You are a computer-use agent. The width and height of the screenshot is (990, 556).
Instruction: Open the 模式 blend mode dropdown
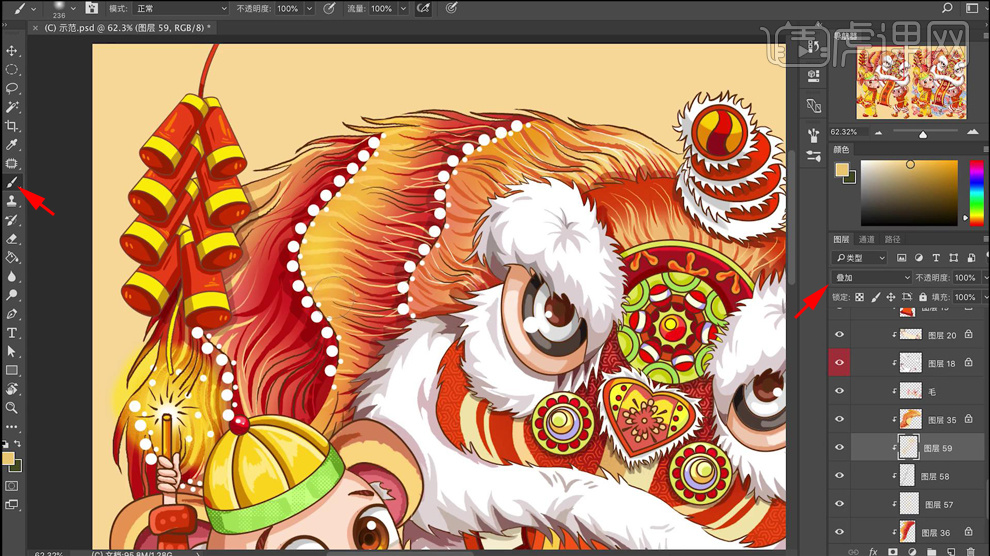[181, 8]
